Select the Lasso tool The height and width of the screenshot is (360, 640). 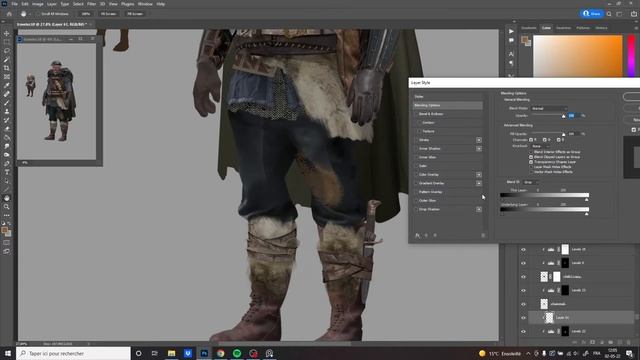point(7,51)
